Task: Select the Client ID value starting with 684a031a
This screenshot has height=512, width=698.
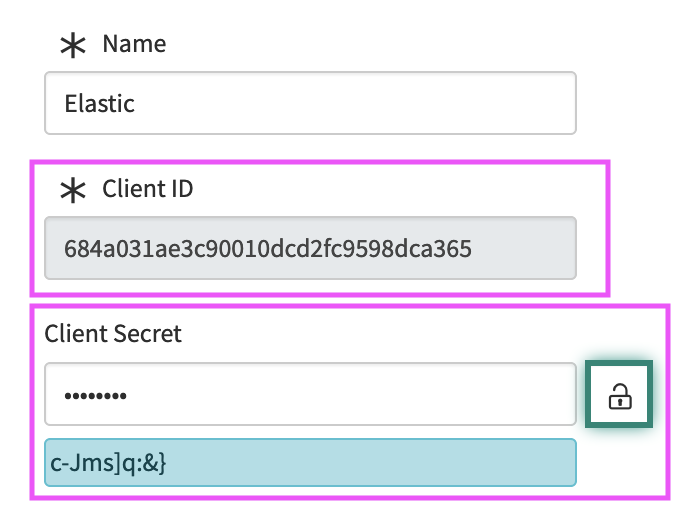Action: tap(267, 247)
